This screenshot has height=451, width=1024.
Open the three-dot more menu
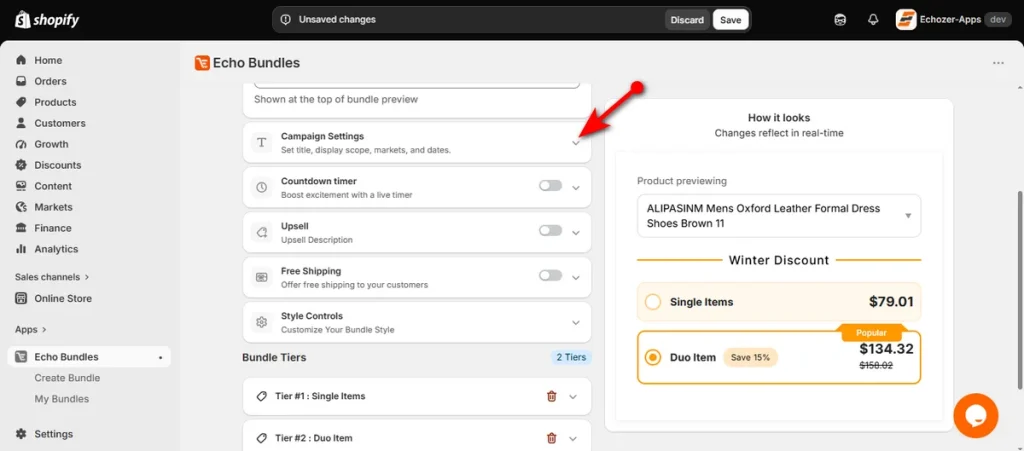[998, 63]
